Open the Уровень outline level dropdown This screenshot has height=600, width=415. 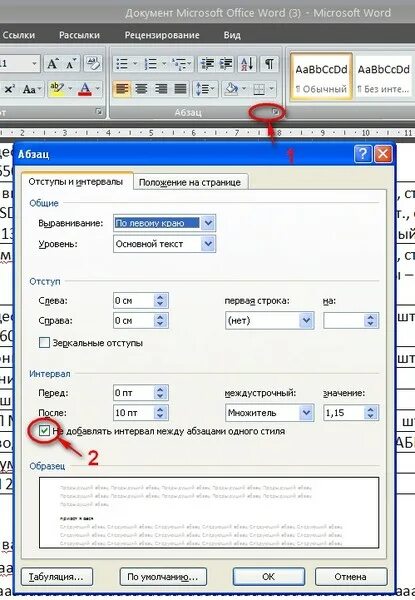click(x=208, y=244)
